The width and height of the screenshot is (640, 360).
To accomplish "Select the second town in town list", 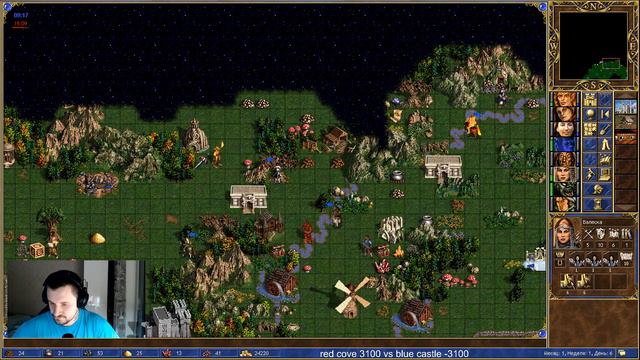I will coord(625,122).
